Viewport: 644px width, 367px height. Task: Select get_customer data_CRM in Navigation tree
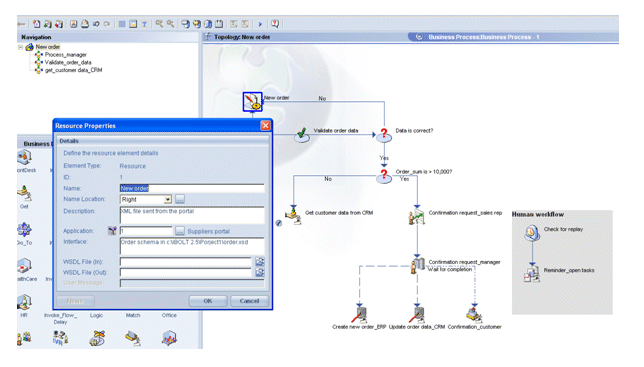(x=74, y=70)
